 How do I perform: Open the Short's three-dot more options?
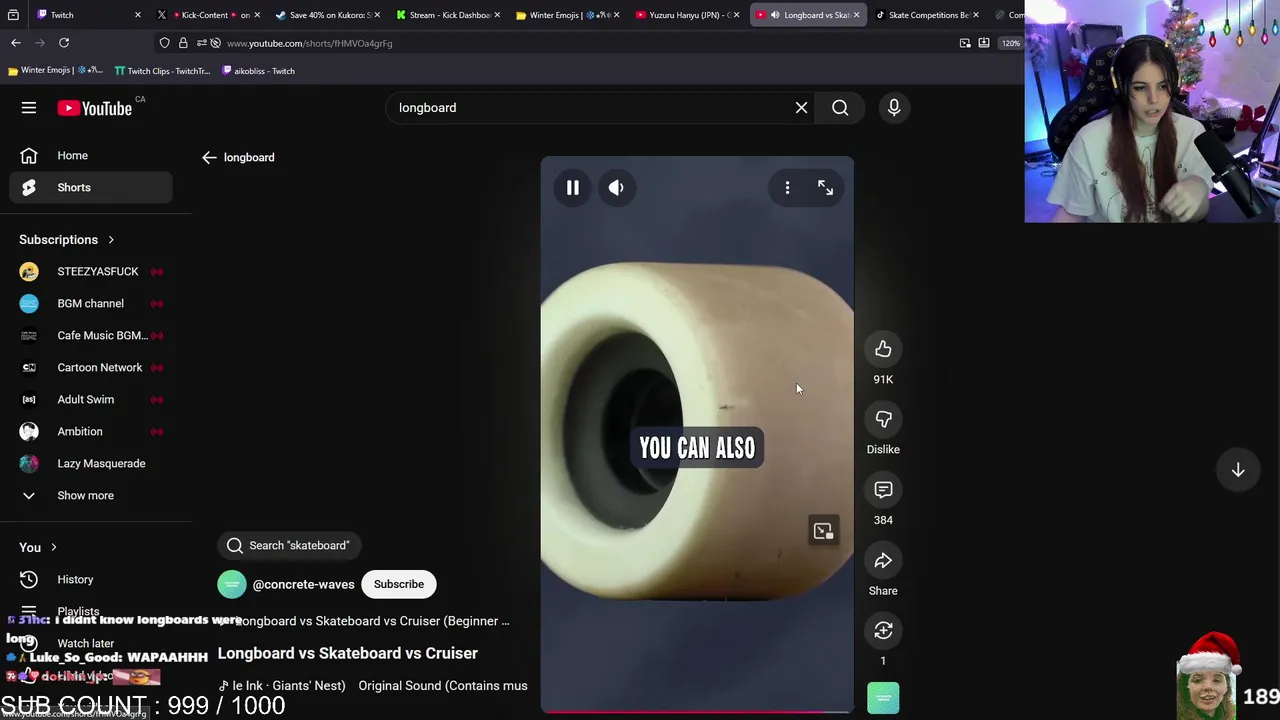[x=787, y=188]
